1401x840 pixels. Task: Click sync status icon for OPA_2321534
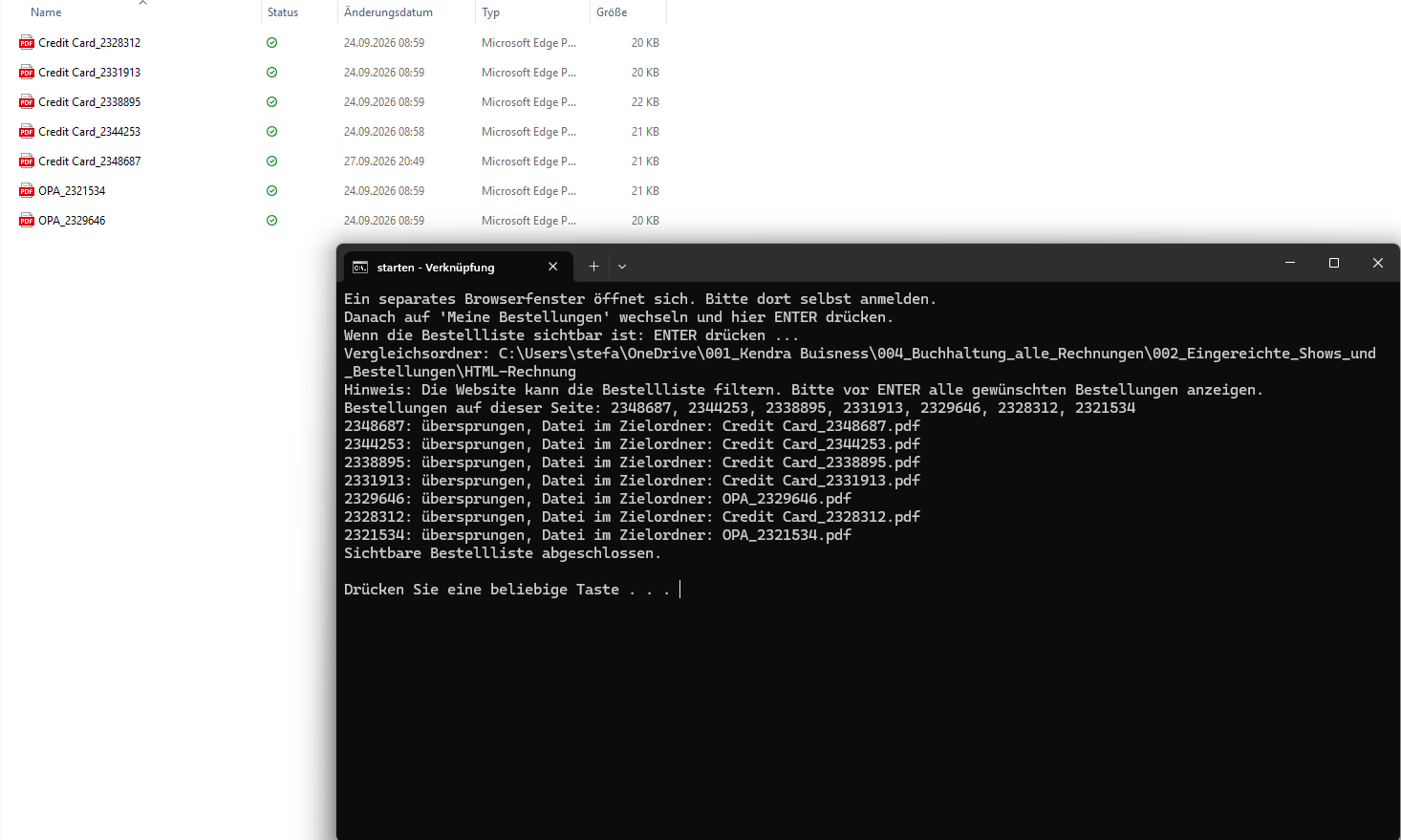pyautogui.click(x=272, y=191)
